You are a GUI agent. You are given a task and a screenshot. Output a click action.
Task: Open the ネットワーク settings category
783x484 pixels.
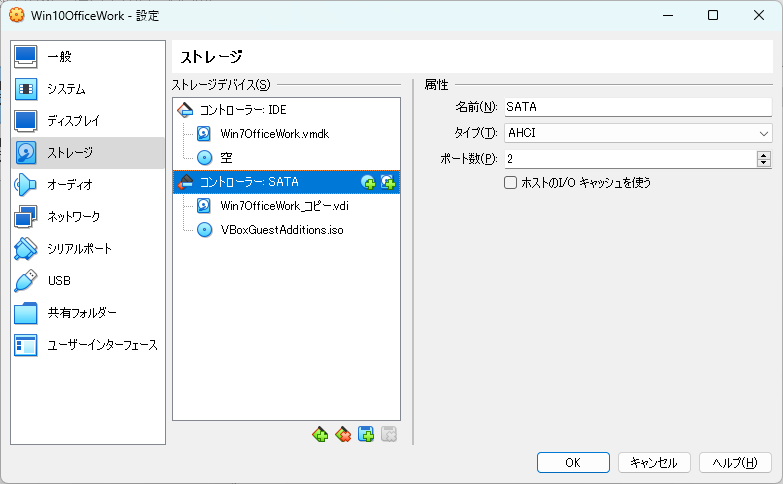click(x=88, y=217)
